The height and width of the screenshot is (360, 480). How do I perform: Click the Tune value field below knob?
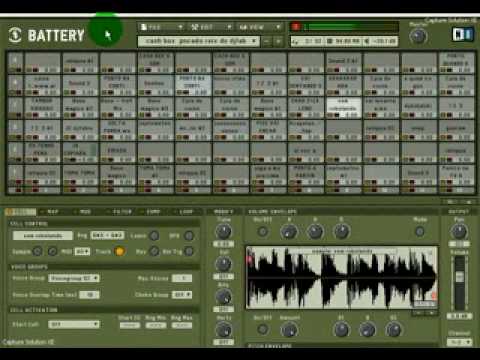pyautogui.click(x=224, y=244)
